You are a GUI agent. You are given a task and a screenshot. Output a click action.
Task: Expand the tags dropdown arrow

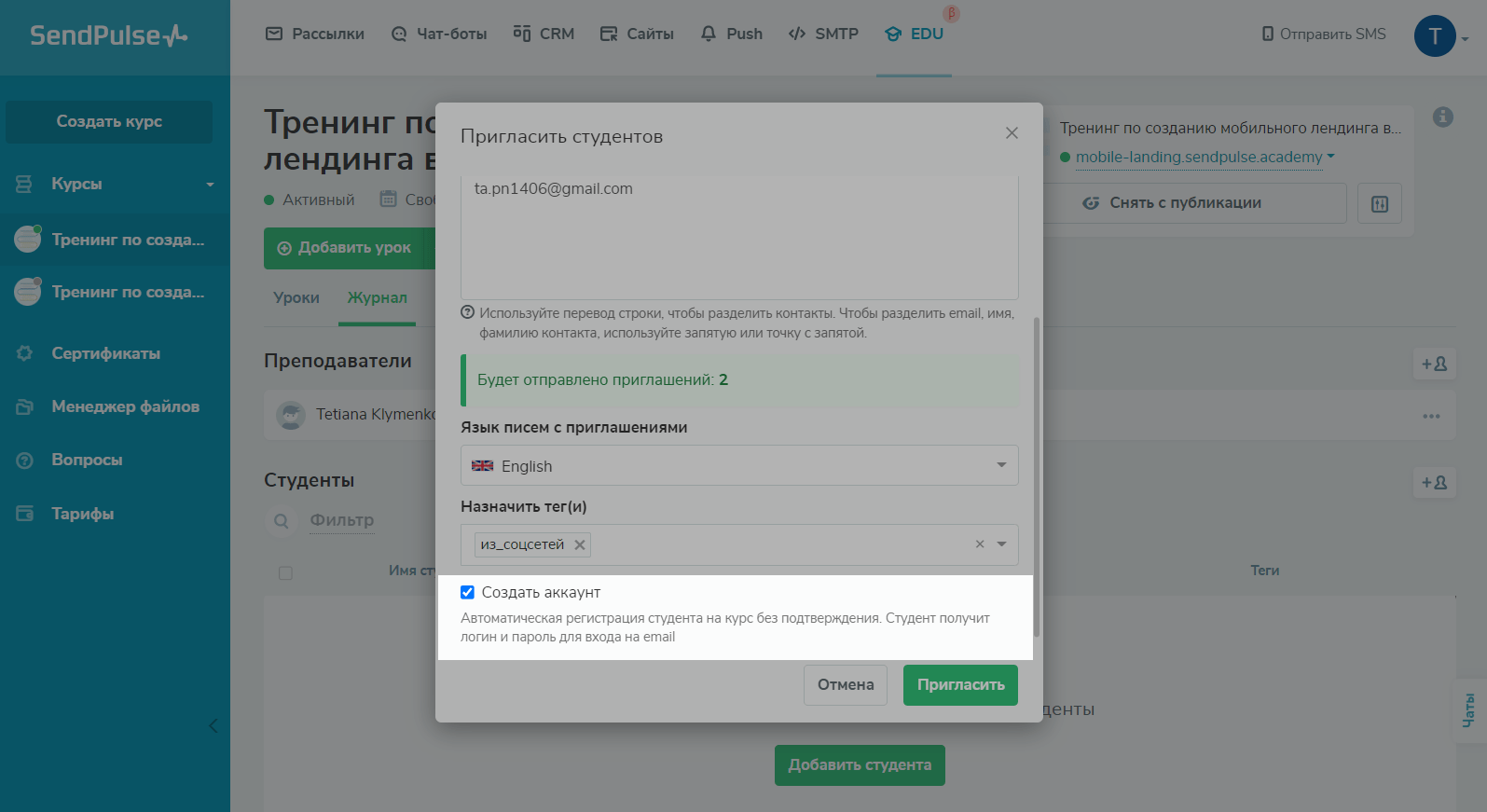(1002, 544)
